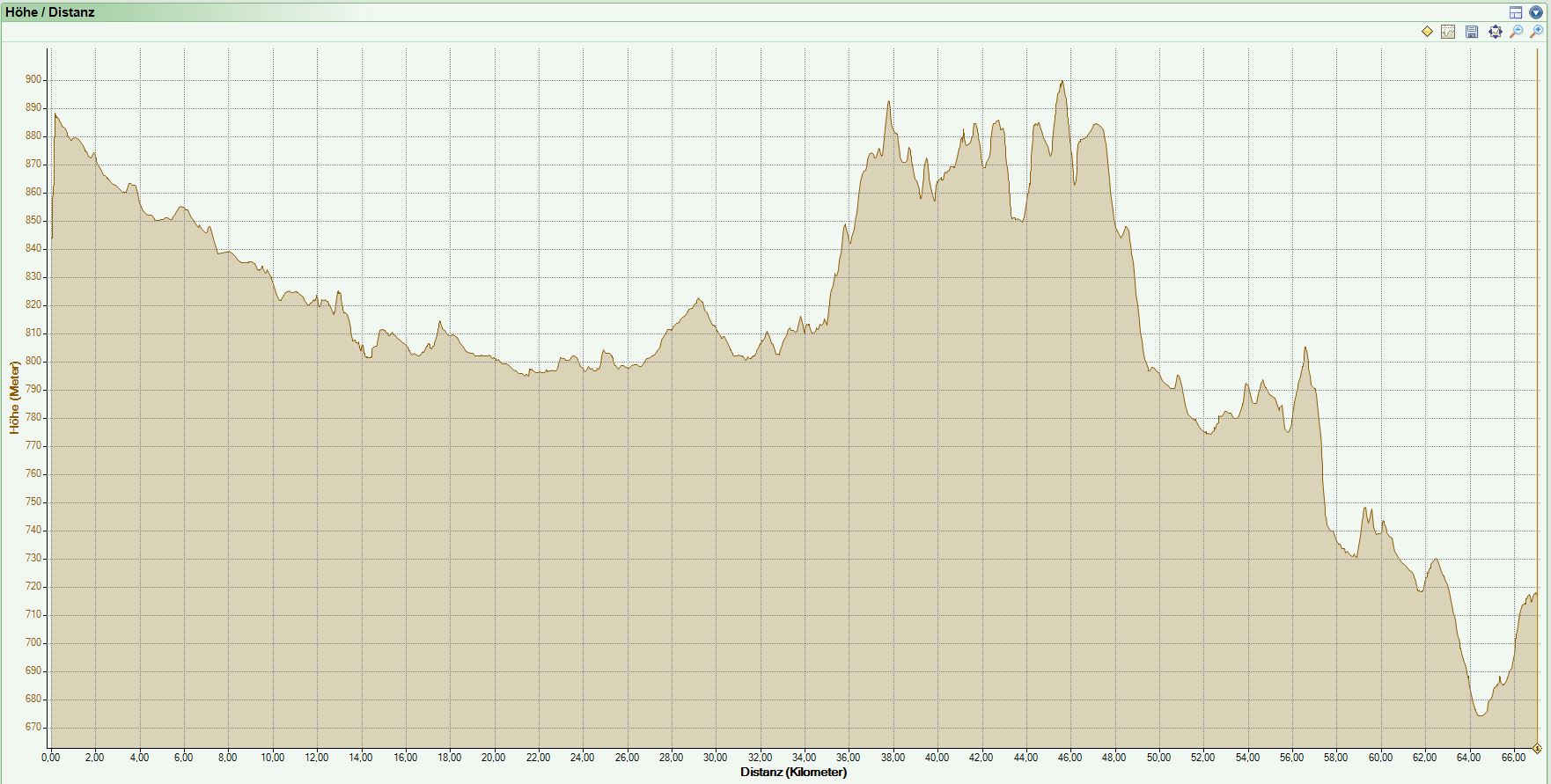Click the Höhe / Distanz panel title
The height and width of the screenshot is (784, 1551).
pyautogui.click(x=50, y=12)
